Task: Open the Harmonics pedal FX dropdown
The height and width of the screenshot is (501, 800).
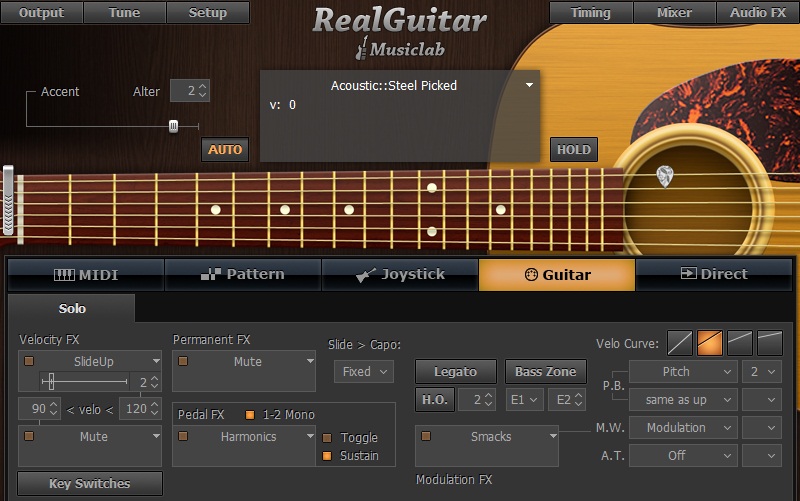Action: click(x=310, y=436)
